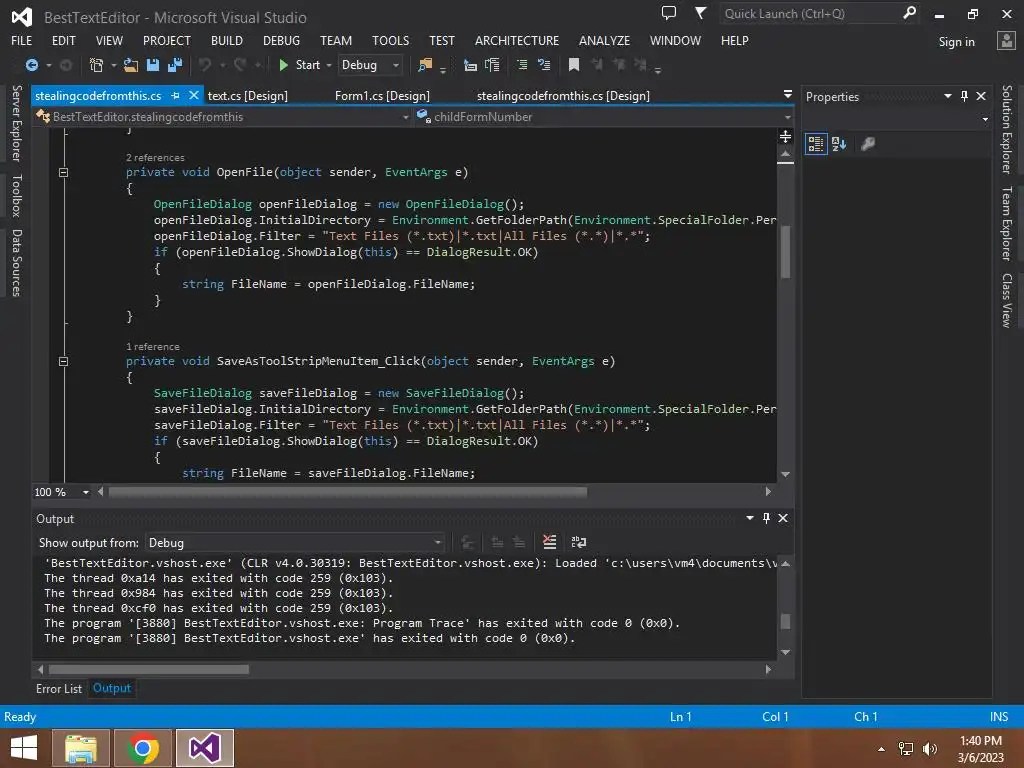Click the code editor vertical scrollbar thumb
Screen dimensions: 1024x768
(786, 251)
